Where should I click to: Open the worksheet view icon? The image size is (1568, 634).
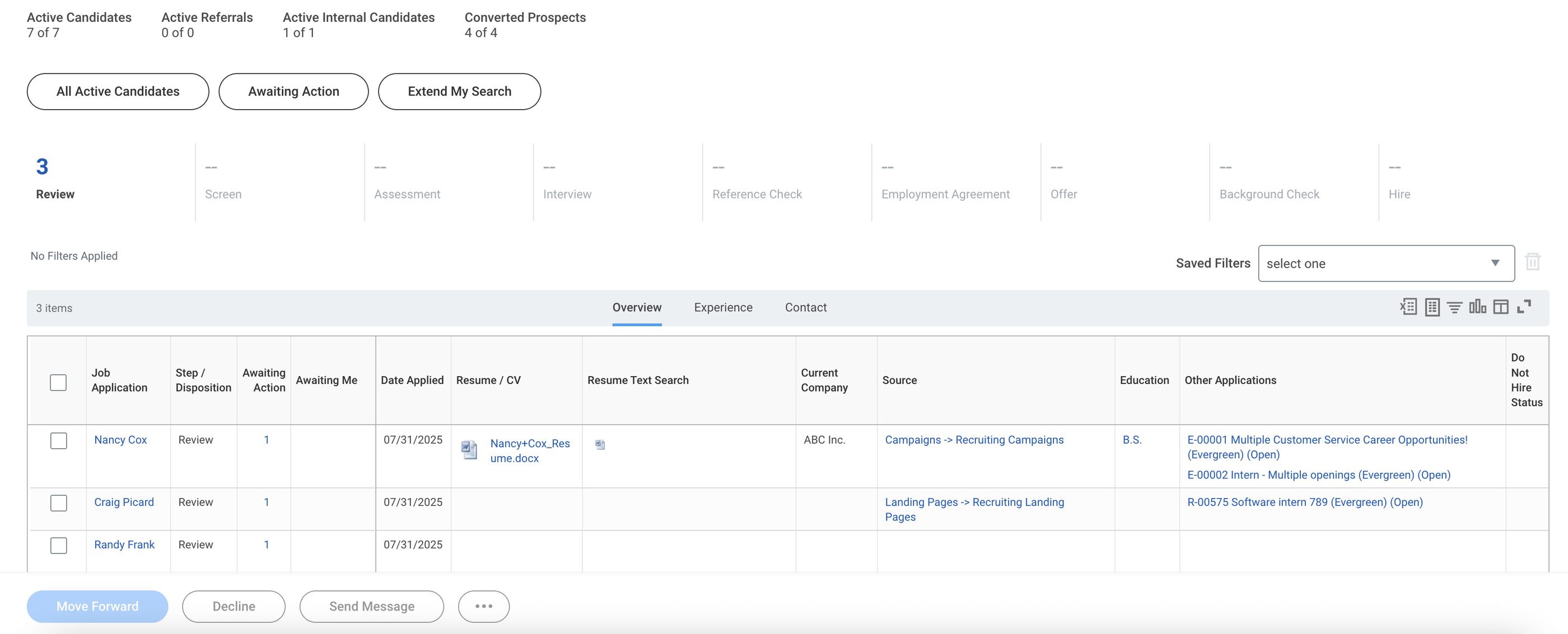[x=1432, y=307]
